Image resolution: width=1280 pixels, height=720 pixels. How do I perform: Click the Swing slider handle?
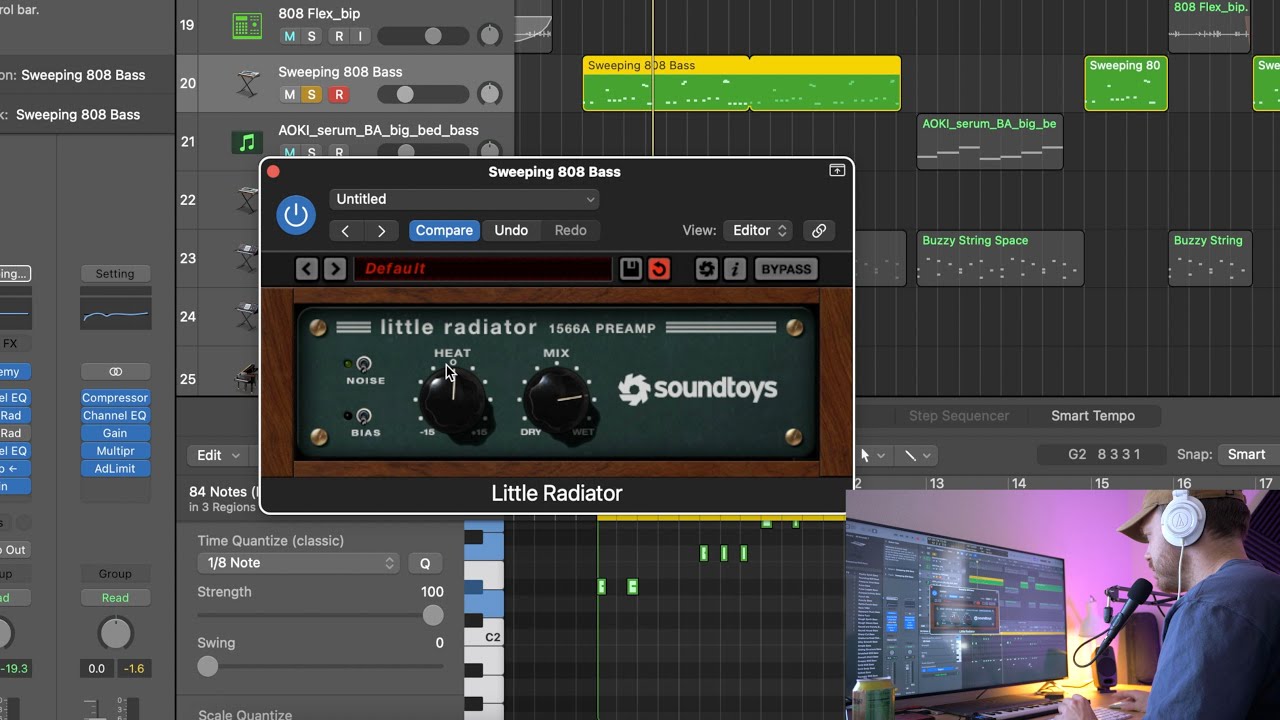(x=207, y=666)
